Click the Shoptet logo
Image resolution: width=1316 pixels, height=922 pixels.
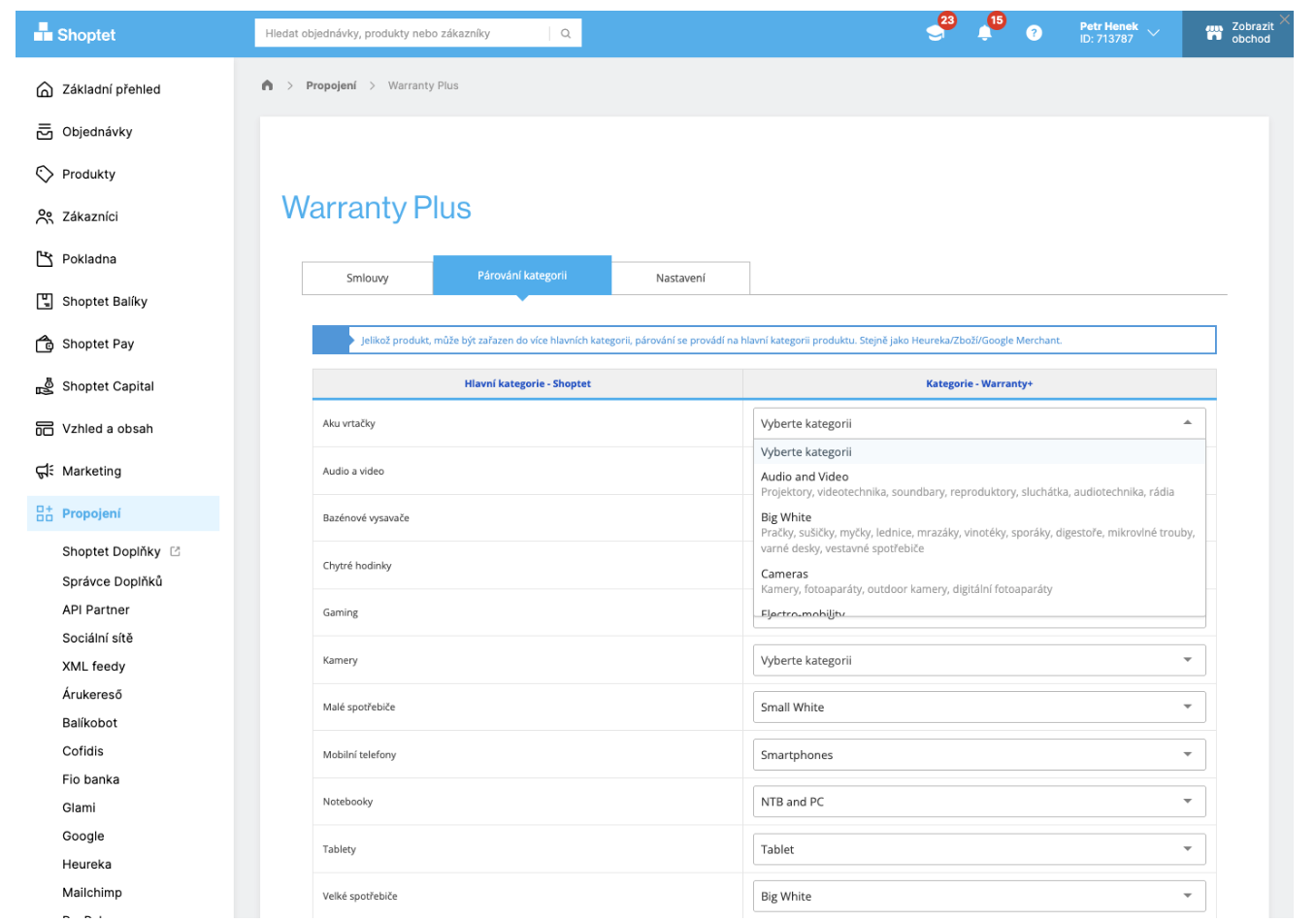[75, 34]
